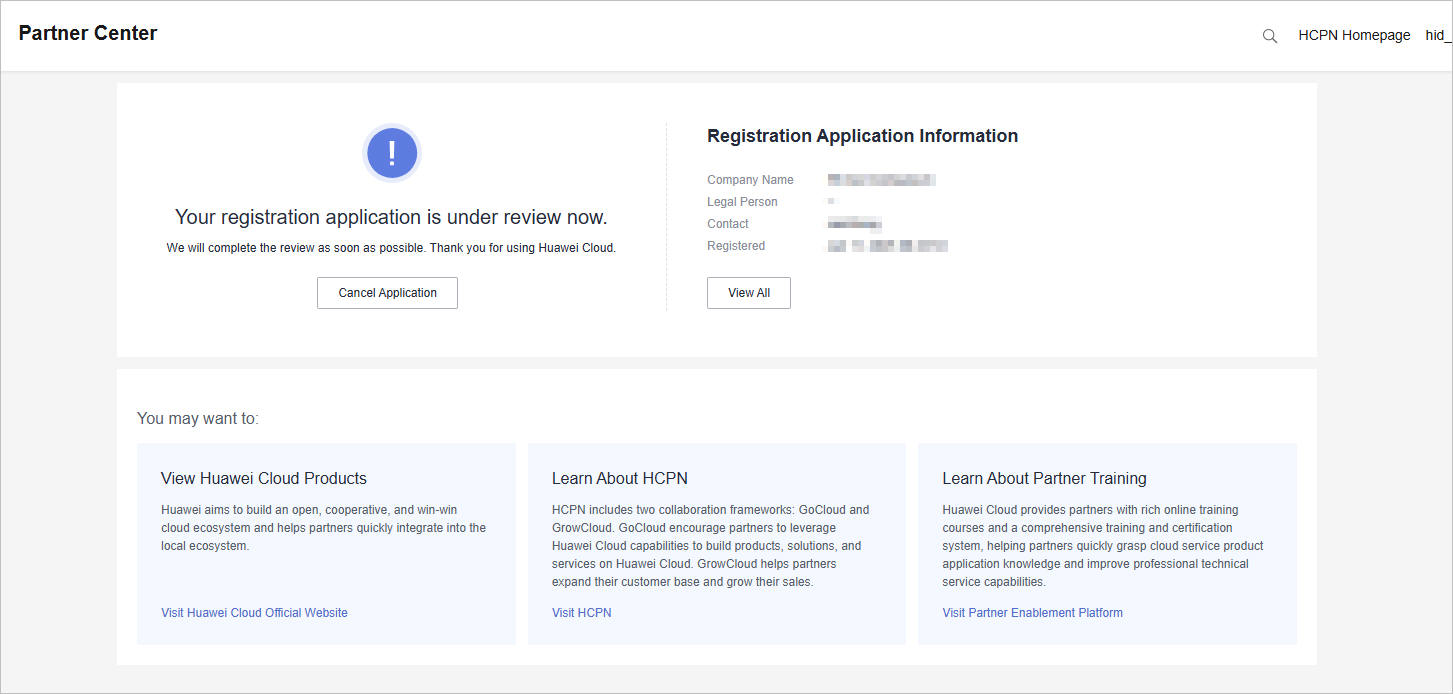This screenshot has width=1453, height=694.
Task: Open the hid_ account menu
Action: (1438, 35)
